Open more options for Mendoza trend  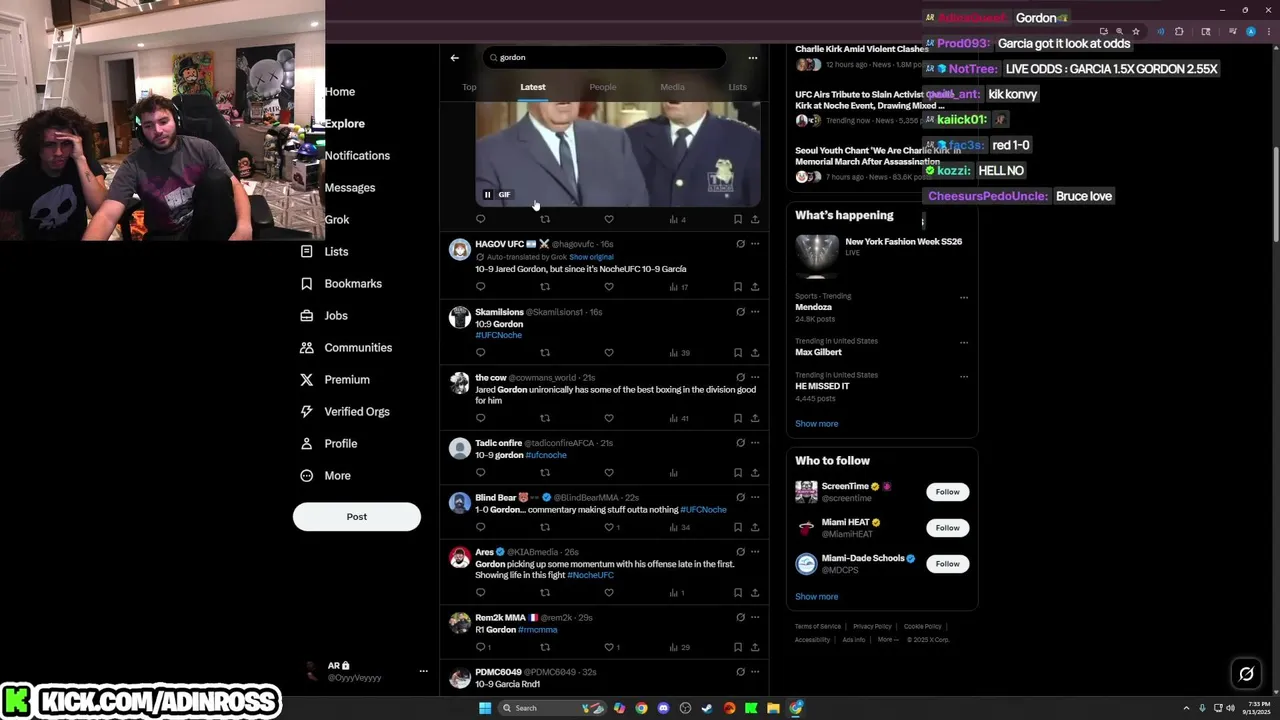pos(964,298)
